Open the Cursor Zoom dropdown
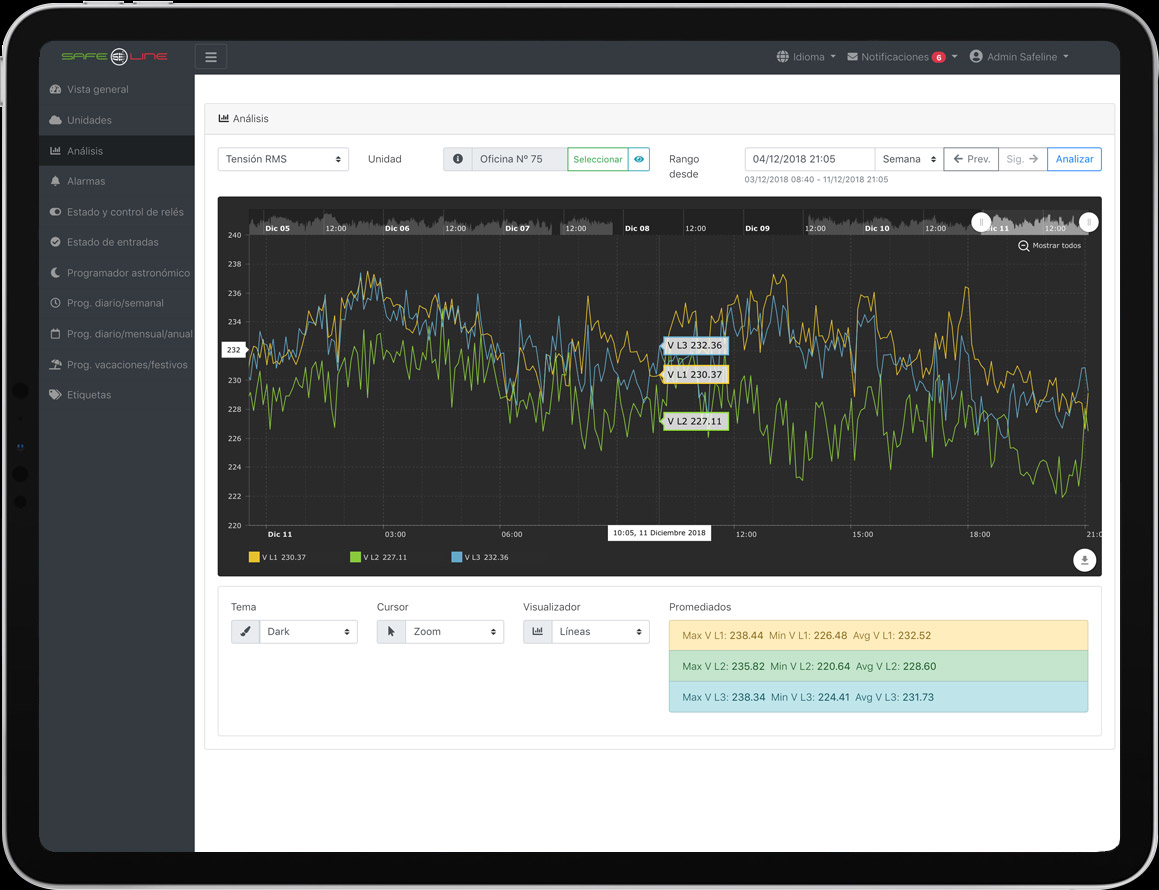Screen dimensions: 1159x890 click(x=455, y=632)
